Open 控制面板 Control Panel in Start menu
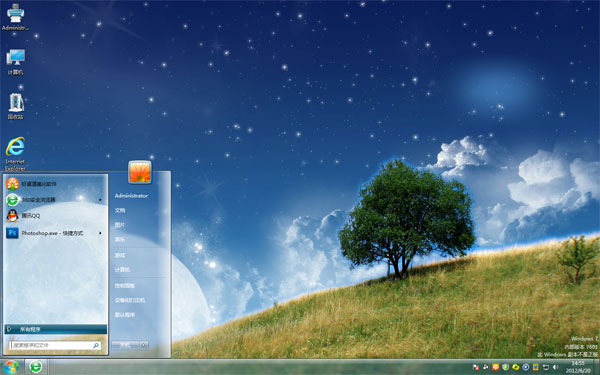Screen dimensions: 600x375 coord(125,285)
